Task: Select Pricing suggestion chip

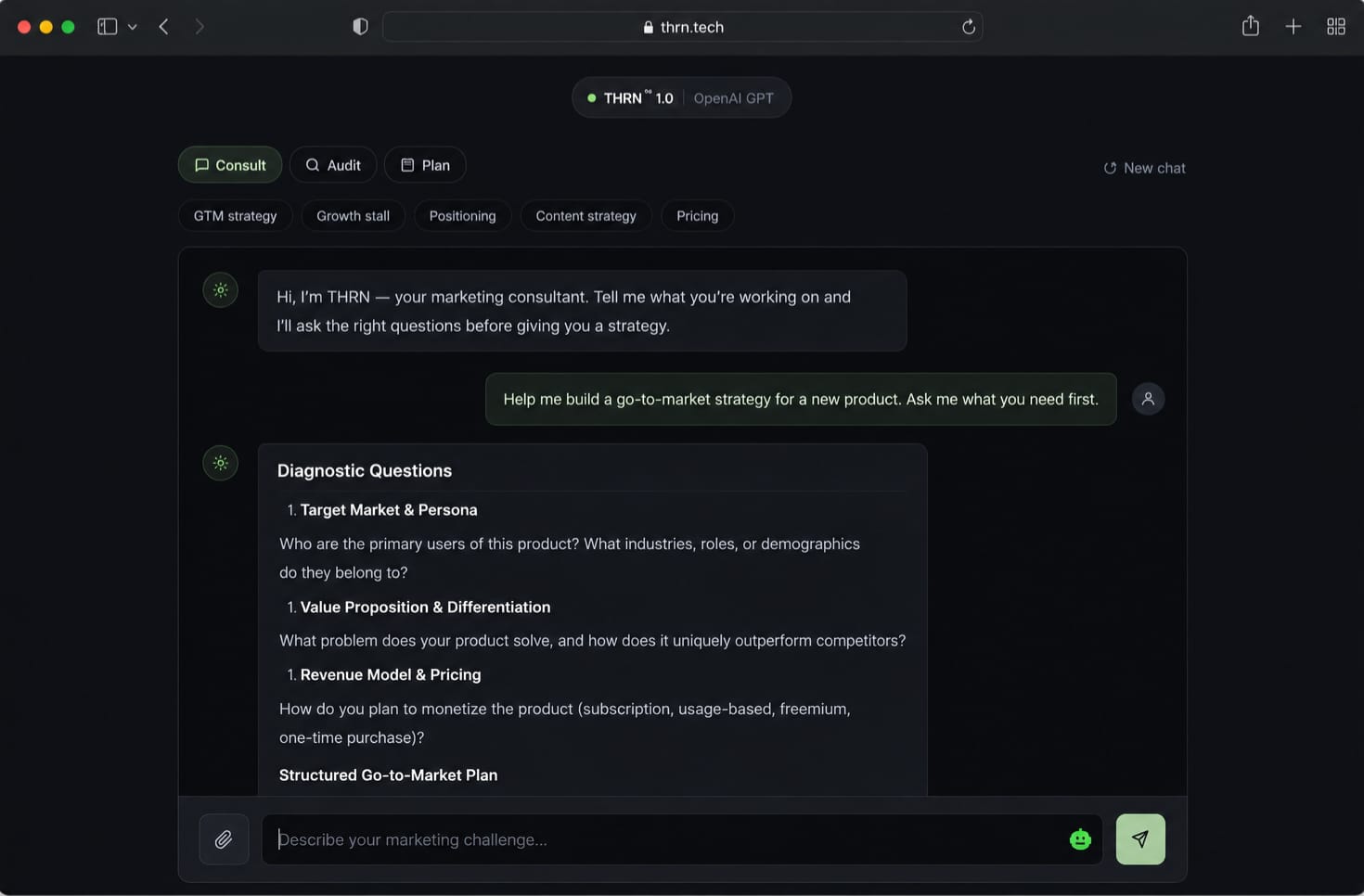Action: click(x=698, y=216)
